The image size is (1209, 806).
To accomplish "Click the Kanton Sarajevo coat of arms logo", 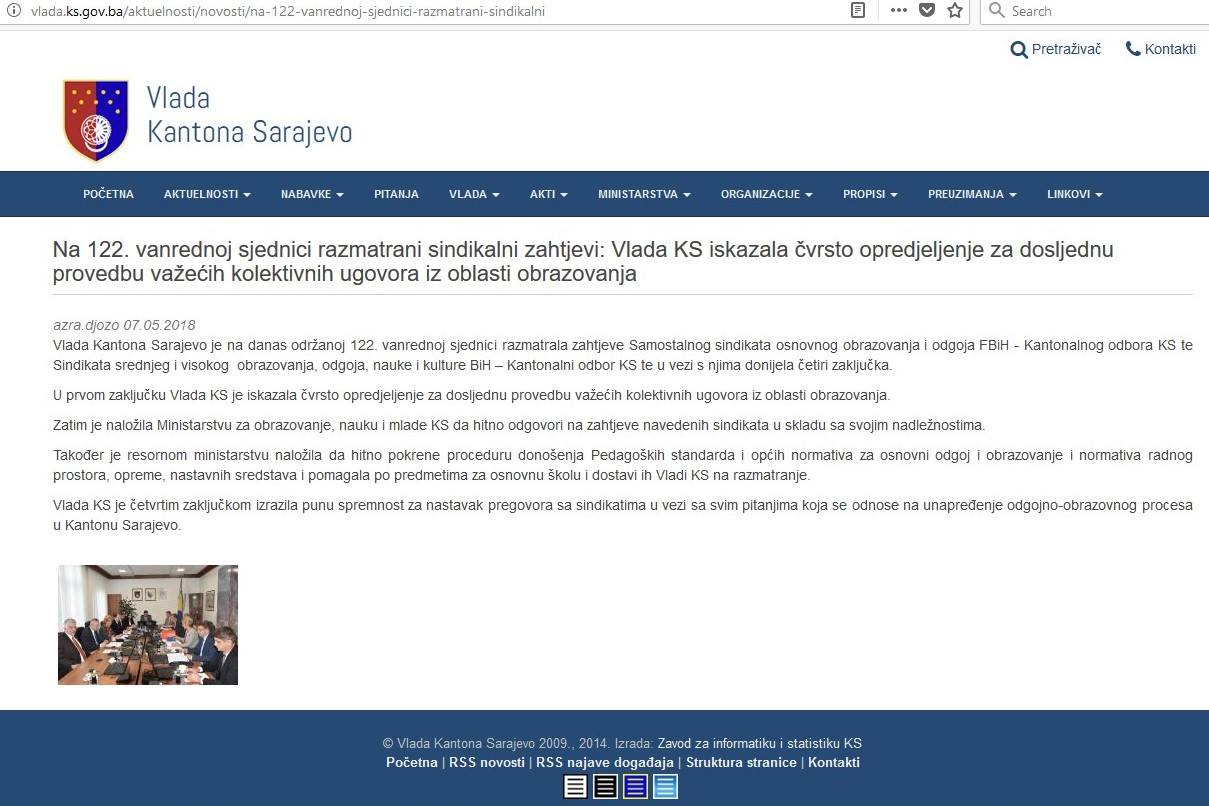I will pyautogui.click(x=96, y=120).
